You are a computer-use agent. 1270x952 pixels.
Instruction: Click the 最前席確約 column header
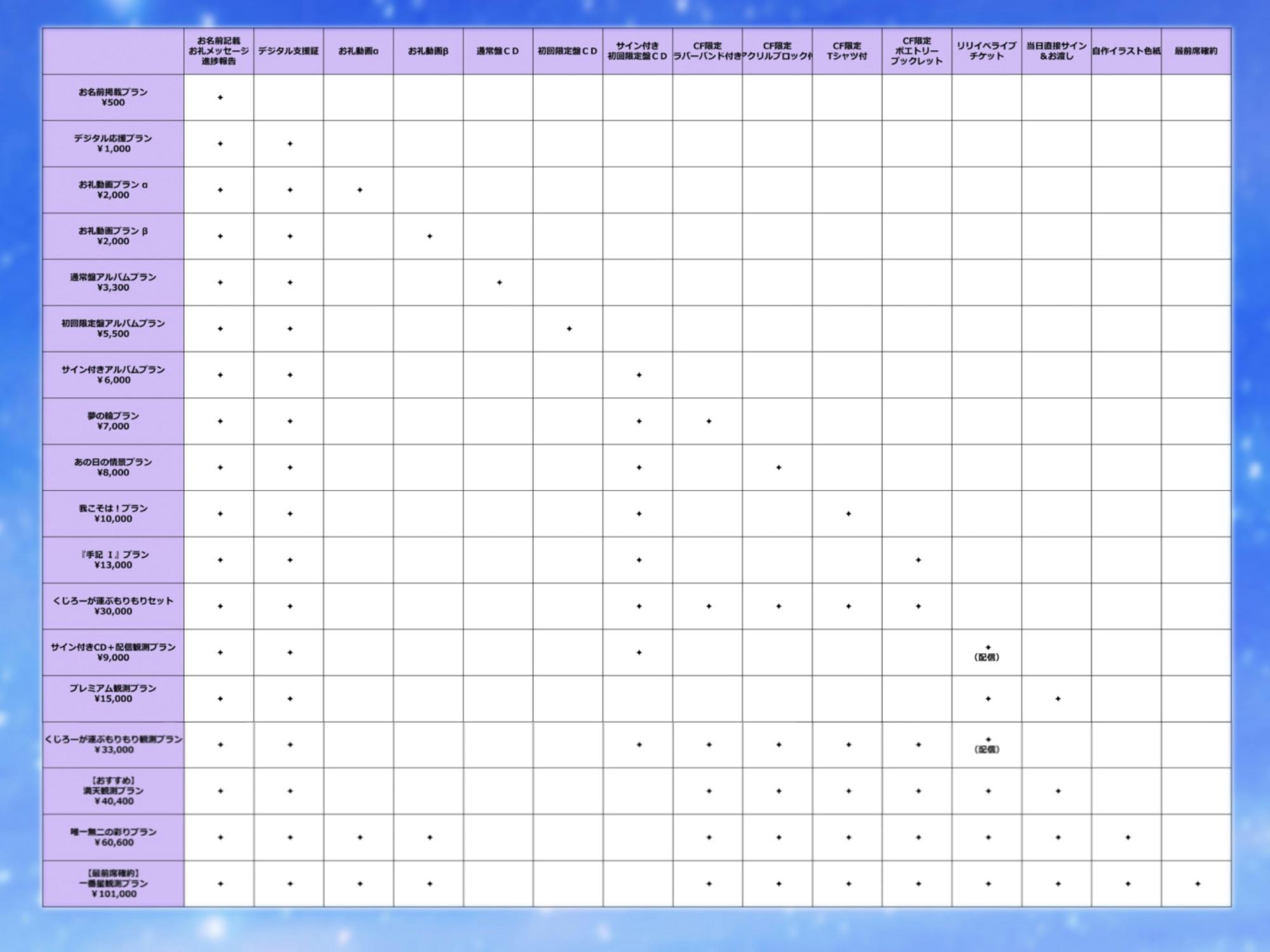[1196, 51]
